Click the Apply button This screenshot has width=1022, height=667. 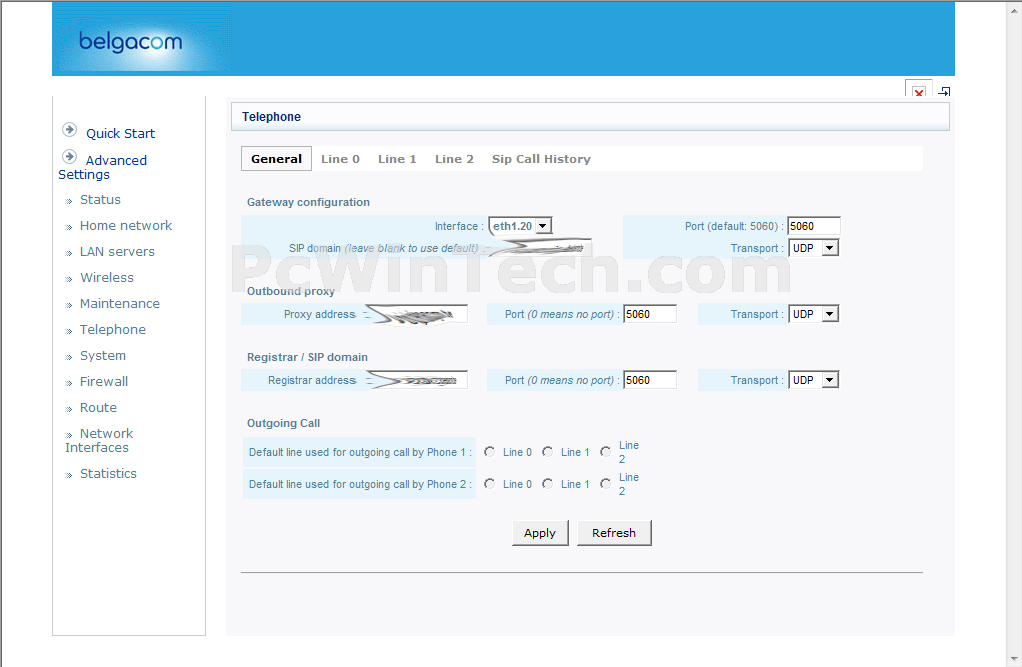tap(540, 533)
